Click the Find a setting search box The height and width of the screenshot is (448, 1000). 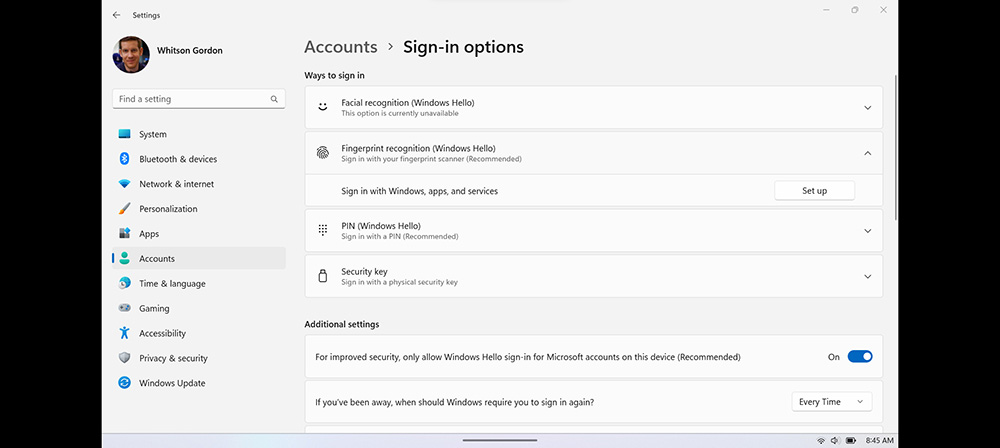[x=190, y=100]
